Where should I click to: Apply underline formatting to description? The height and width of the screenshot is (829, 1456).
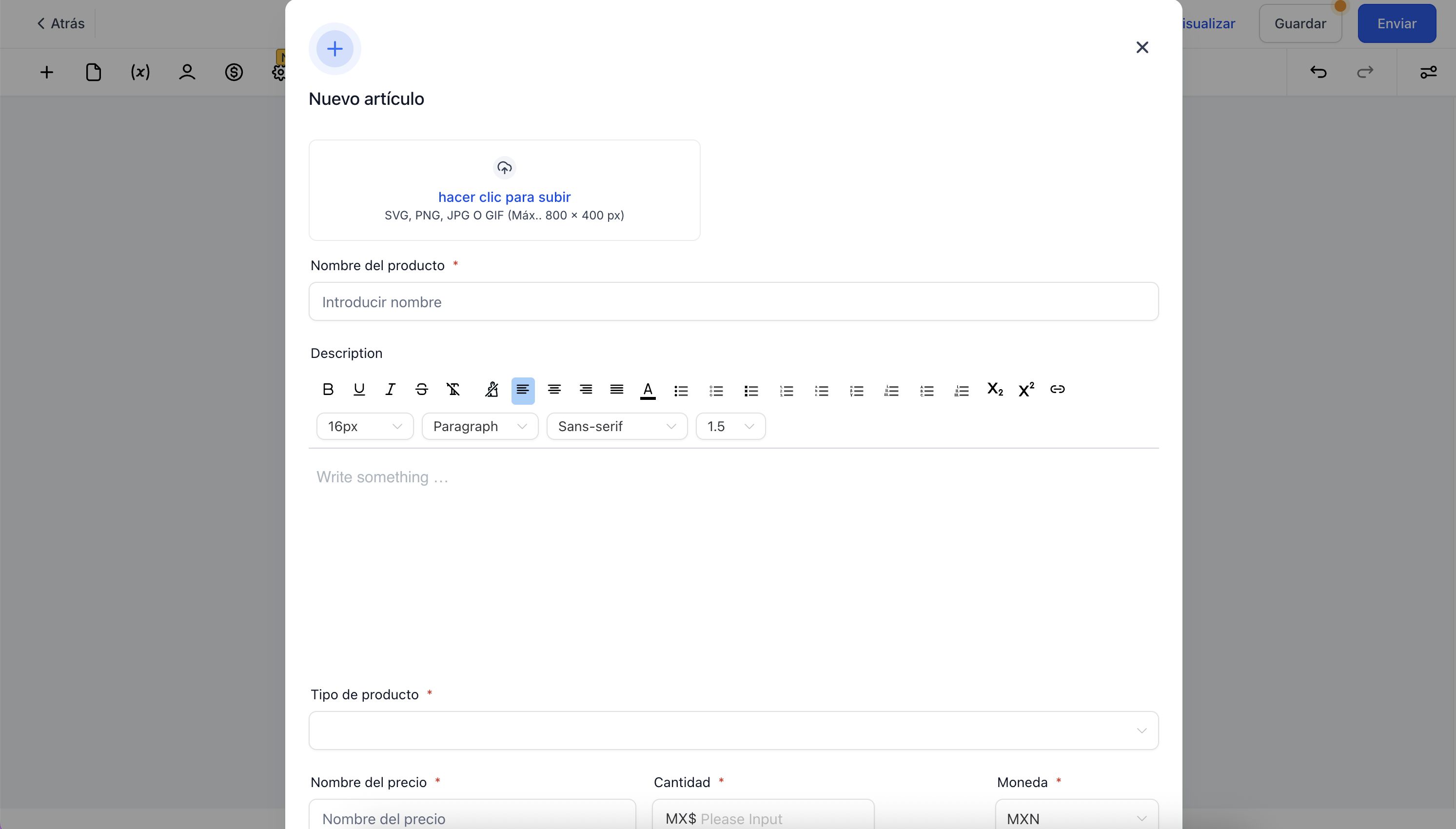(359, 390)
